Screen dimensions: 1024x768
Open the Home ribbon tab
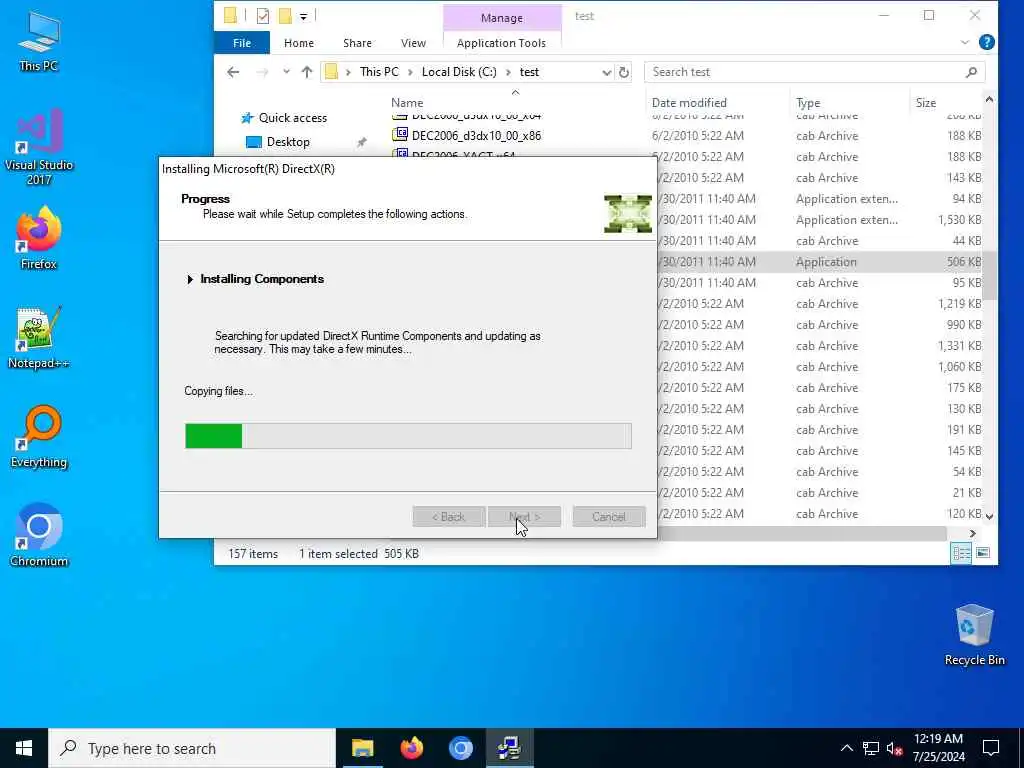[299, 42]
